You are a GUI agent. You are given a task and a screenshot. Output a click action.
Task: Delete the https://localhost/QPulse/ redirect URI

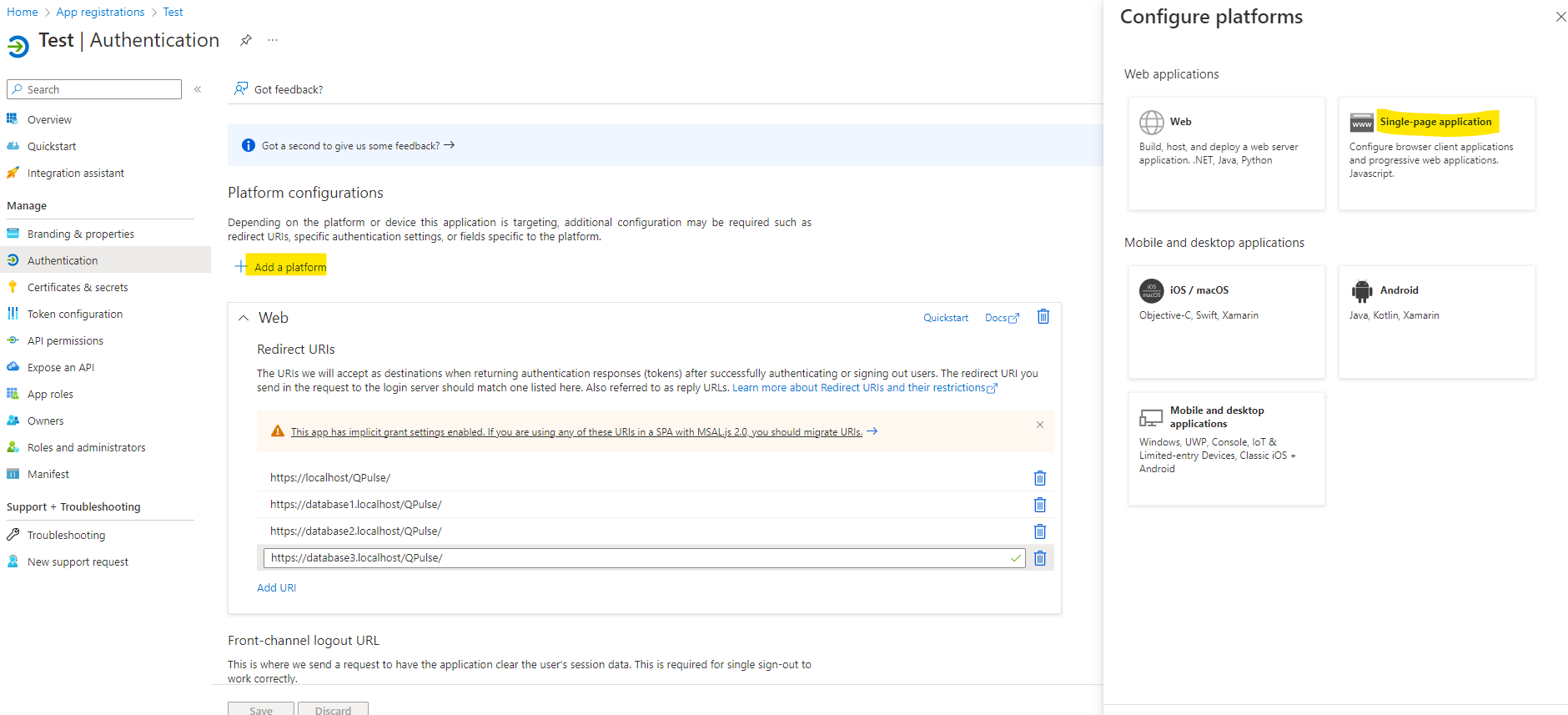click(x=1039, y=478)
